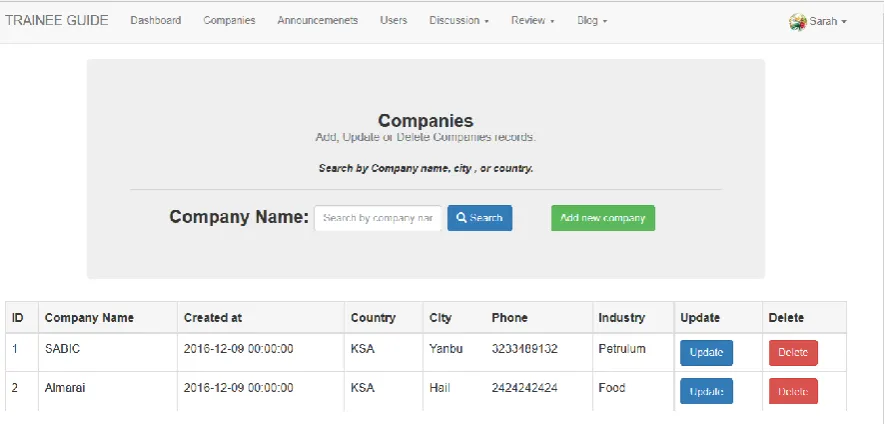Click the phone number 2424242424

[525, 388]
